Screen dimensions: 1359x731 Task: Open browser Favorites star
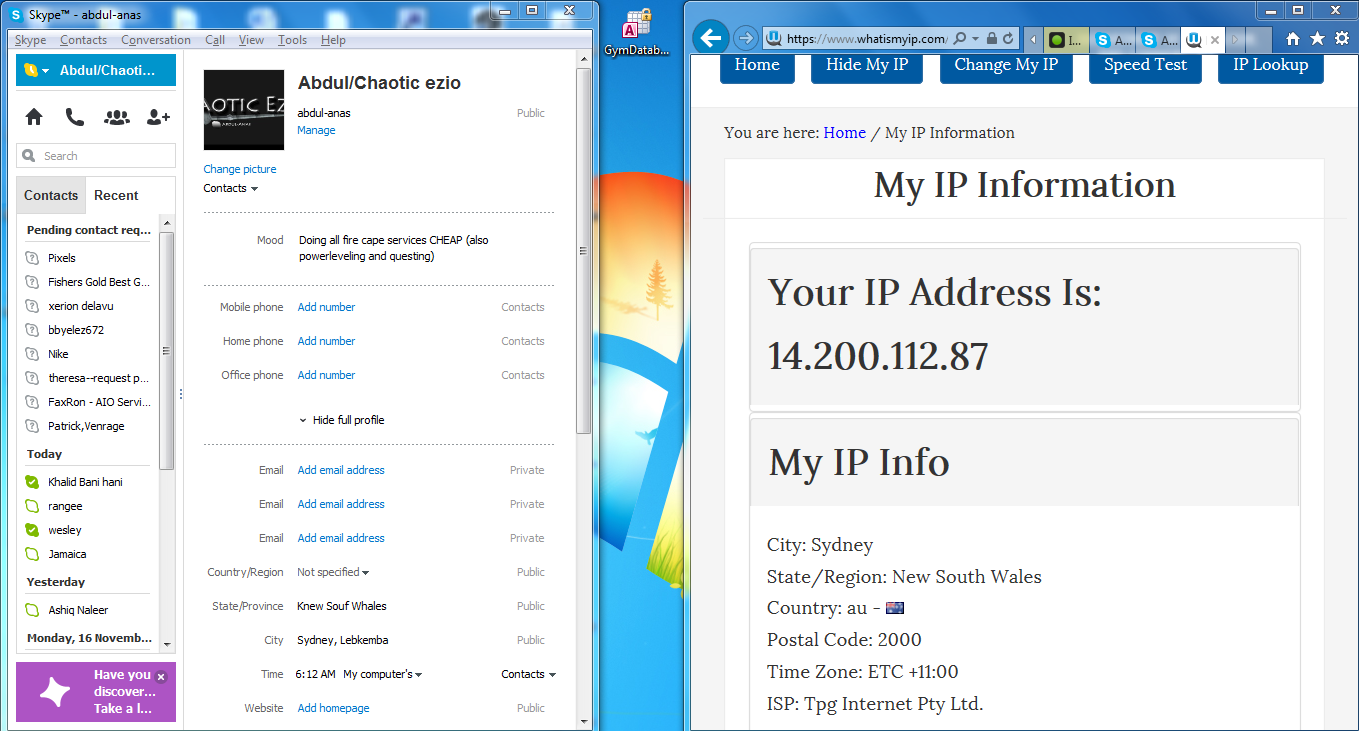tap(1317, 39)
